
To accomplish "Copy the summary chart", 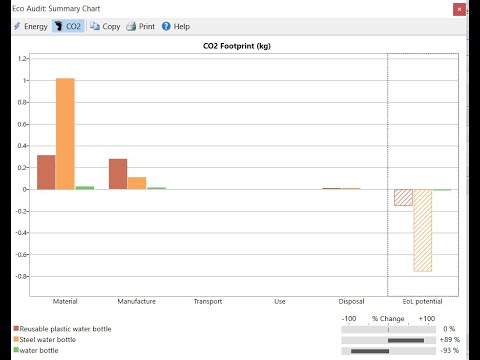I will coord(105,26).
